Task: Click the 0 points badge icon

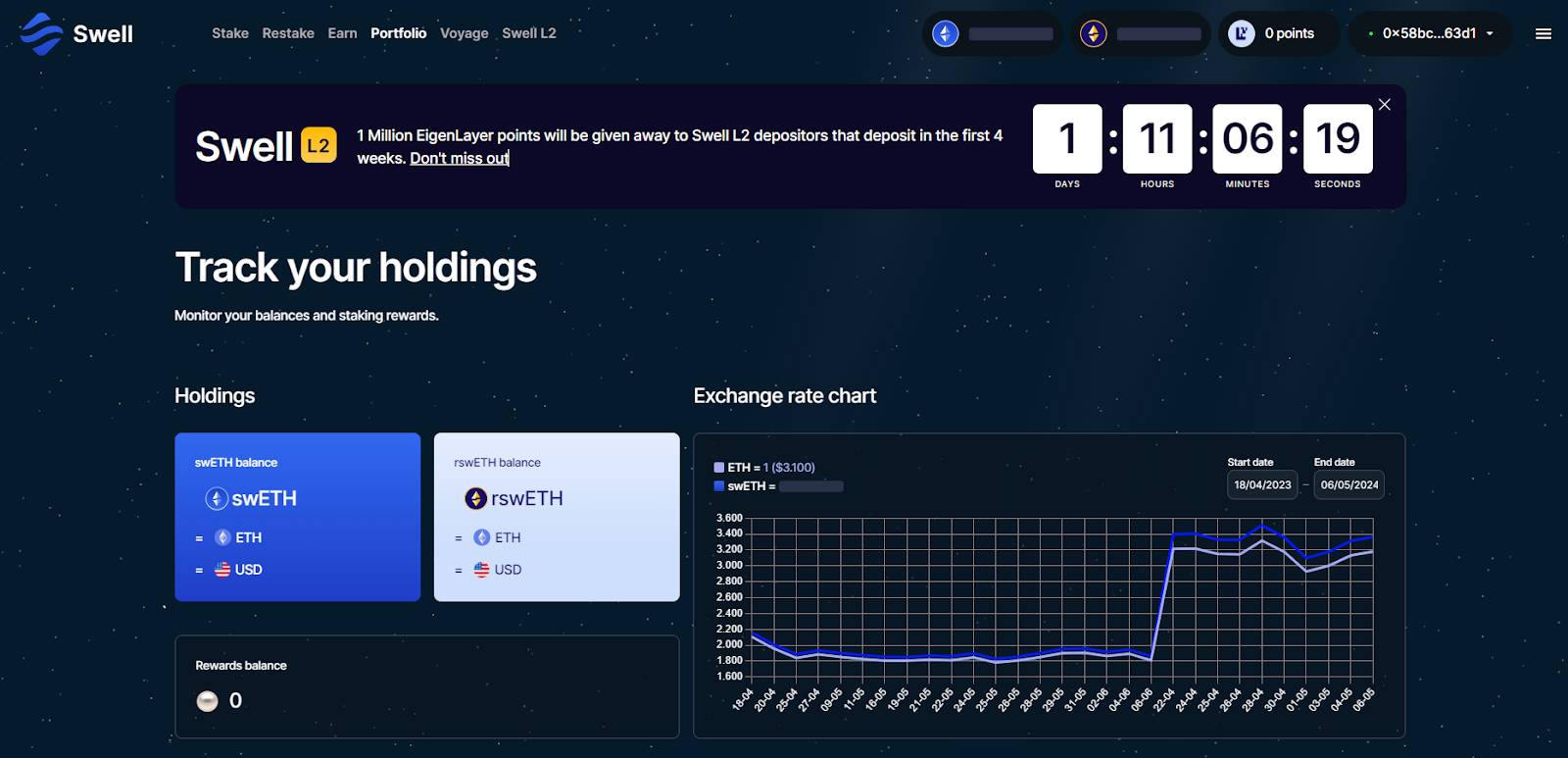Action: point(1242,33)
